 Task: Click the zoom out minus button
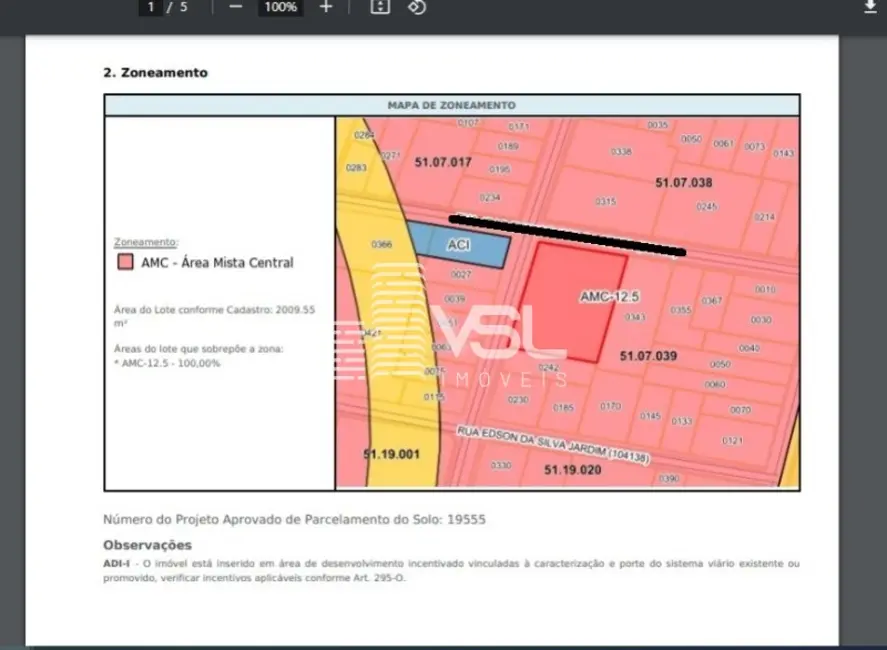tap(236, 7)
